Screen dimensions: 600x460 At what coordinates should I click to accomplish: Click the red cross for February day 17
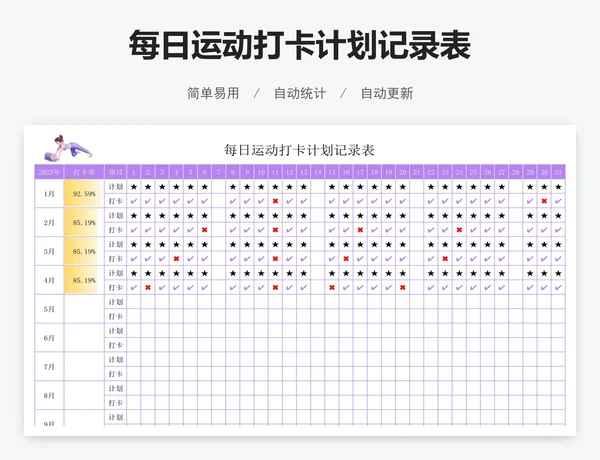tap(360, 230)
